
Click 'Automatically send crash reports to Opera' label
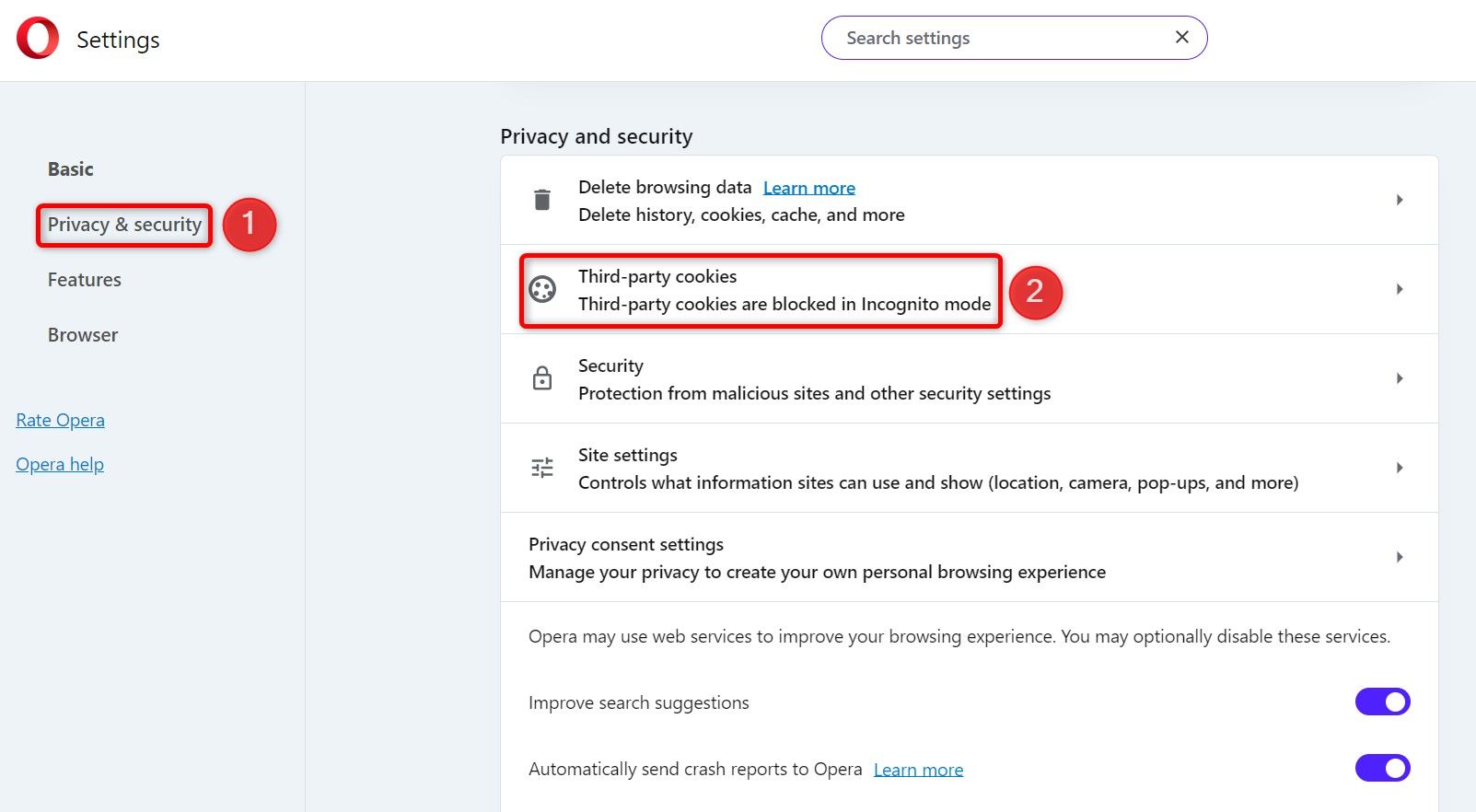tap(695, 769)
